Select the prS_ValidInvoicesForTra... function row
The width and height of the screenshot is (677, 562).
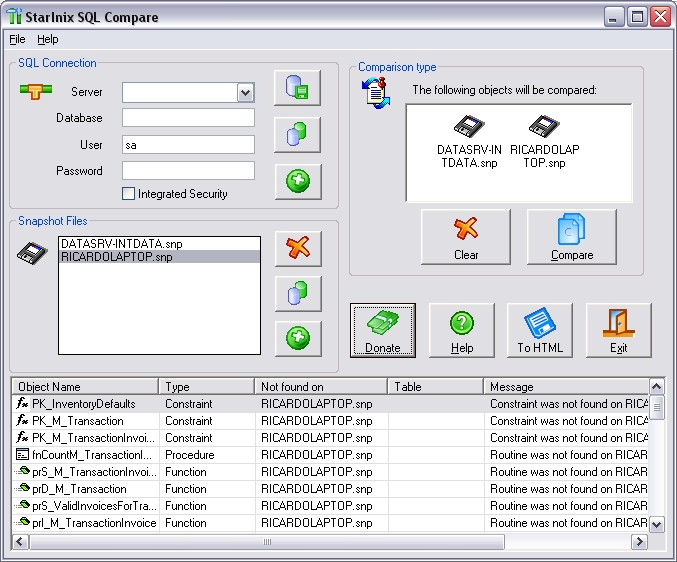point(330,505)
